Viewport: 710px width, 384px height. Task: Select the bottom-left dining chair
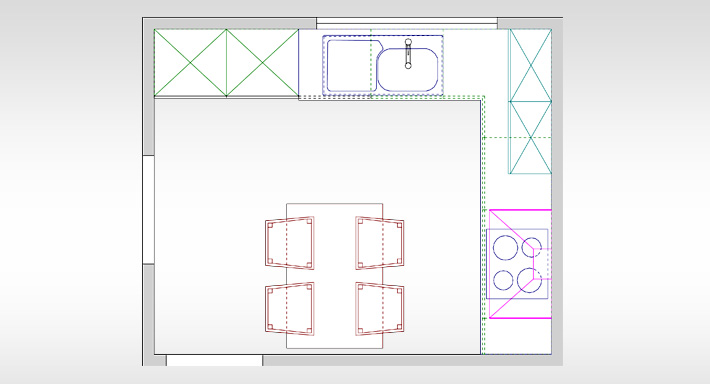(x=290, y=309)
